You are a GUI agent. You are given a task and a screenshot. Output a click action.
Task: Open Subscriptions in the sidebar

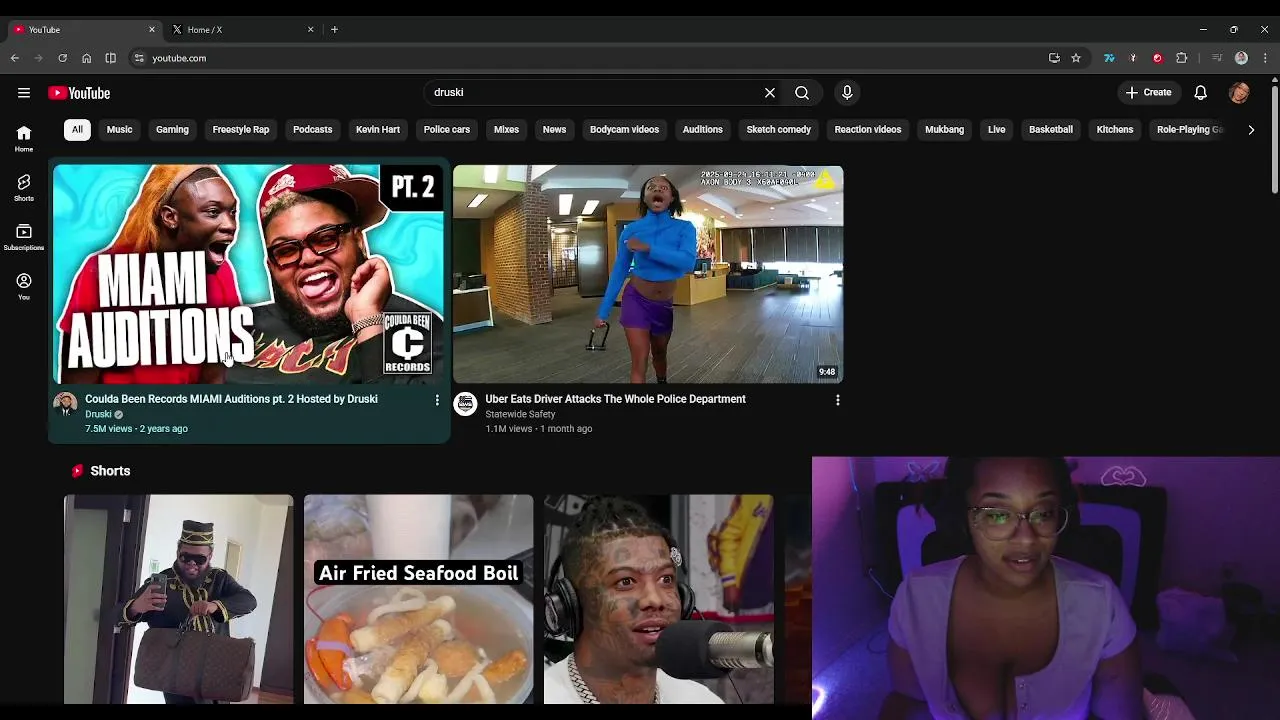(24, 237)
